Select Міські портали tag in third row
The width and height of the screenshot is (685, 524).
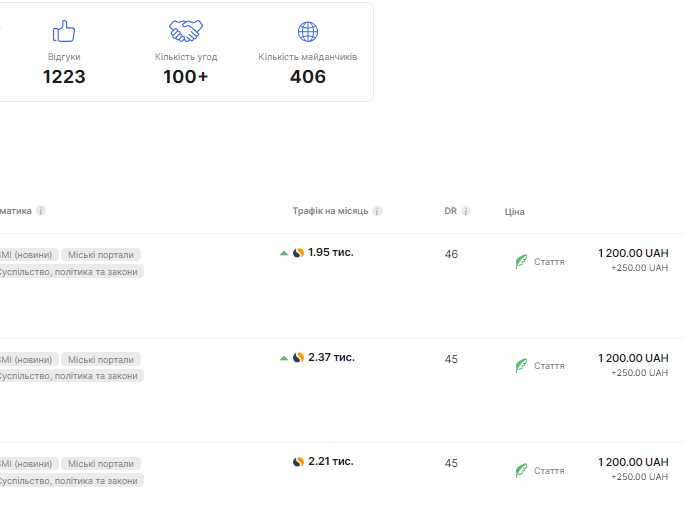point(101,464)
